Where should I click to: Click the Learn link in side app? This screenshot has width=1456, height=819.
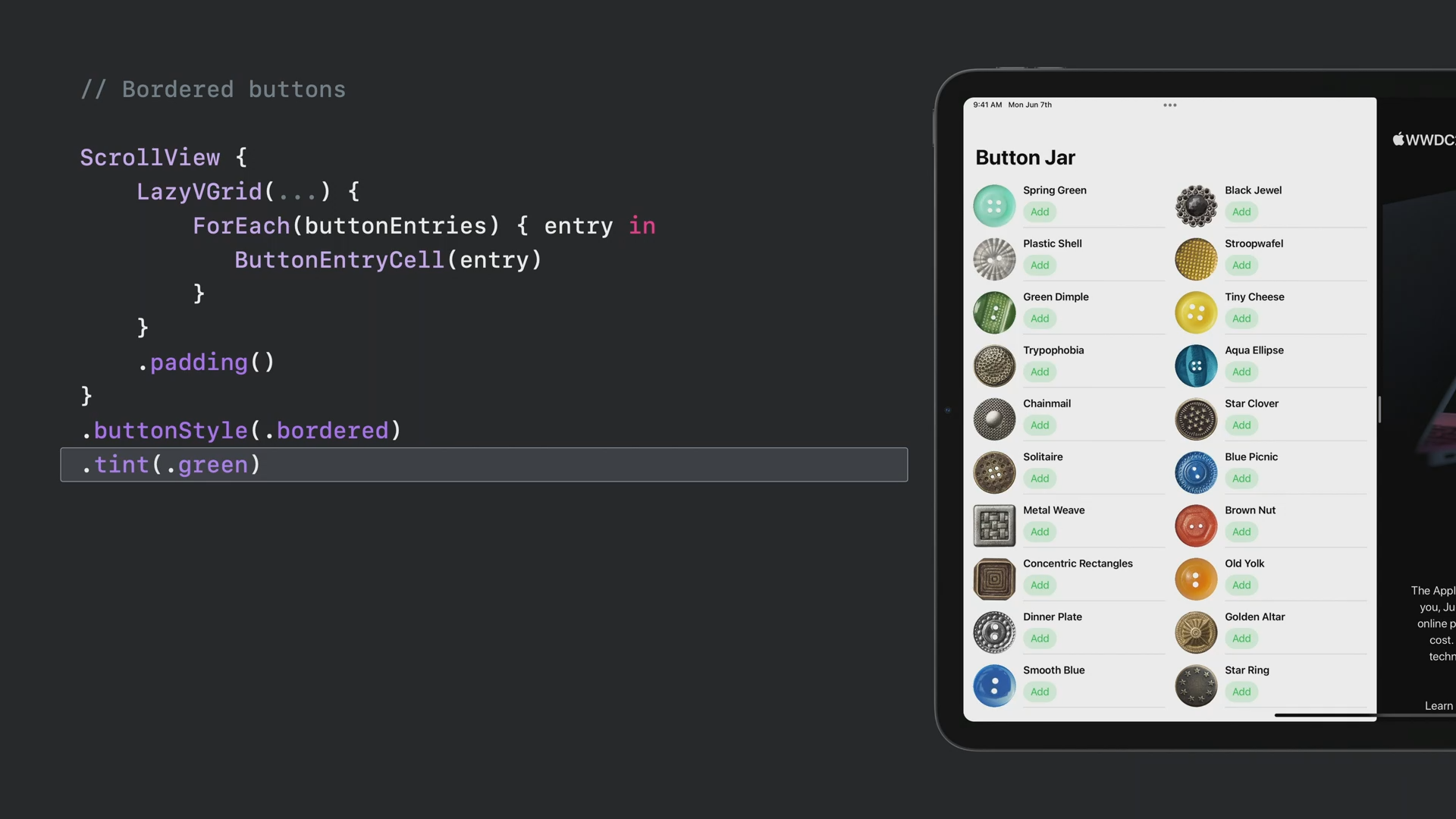click(1439, 706)
